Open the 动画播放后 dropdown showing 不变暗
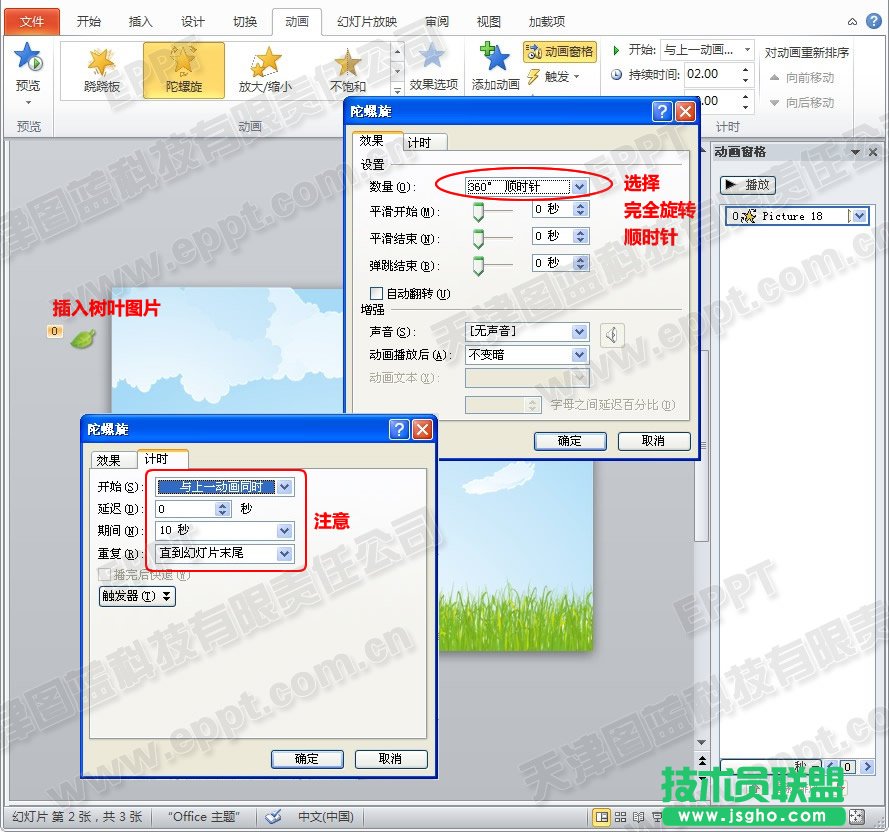 tap(580, 354)
